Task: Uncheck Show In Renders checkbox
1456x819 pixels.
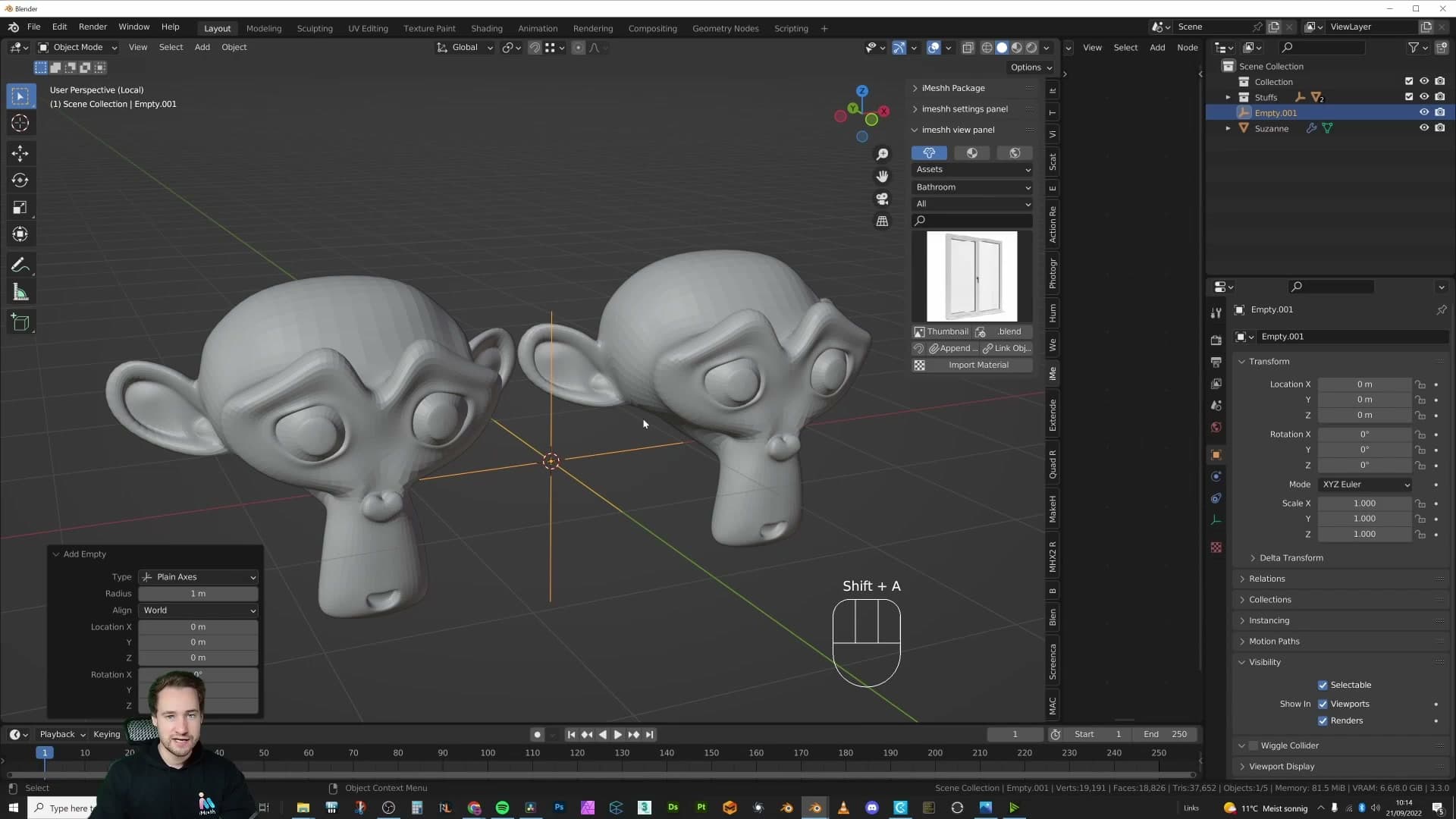Action: (1323, 721)
